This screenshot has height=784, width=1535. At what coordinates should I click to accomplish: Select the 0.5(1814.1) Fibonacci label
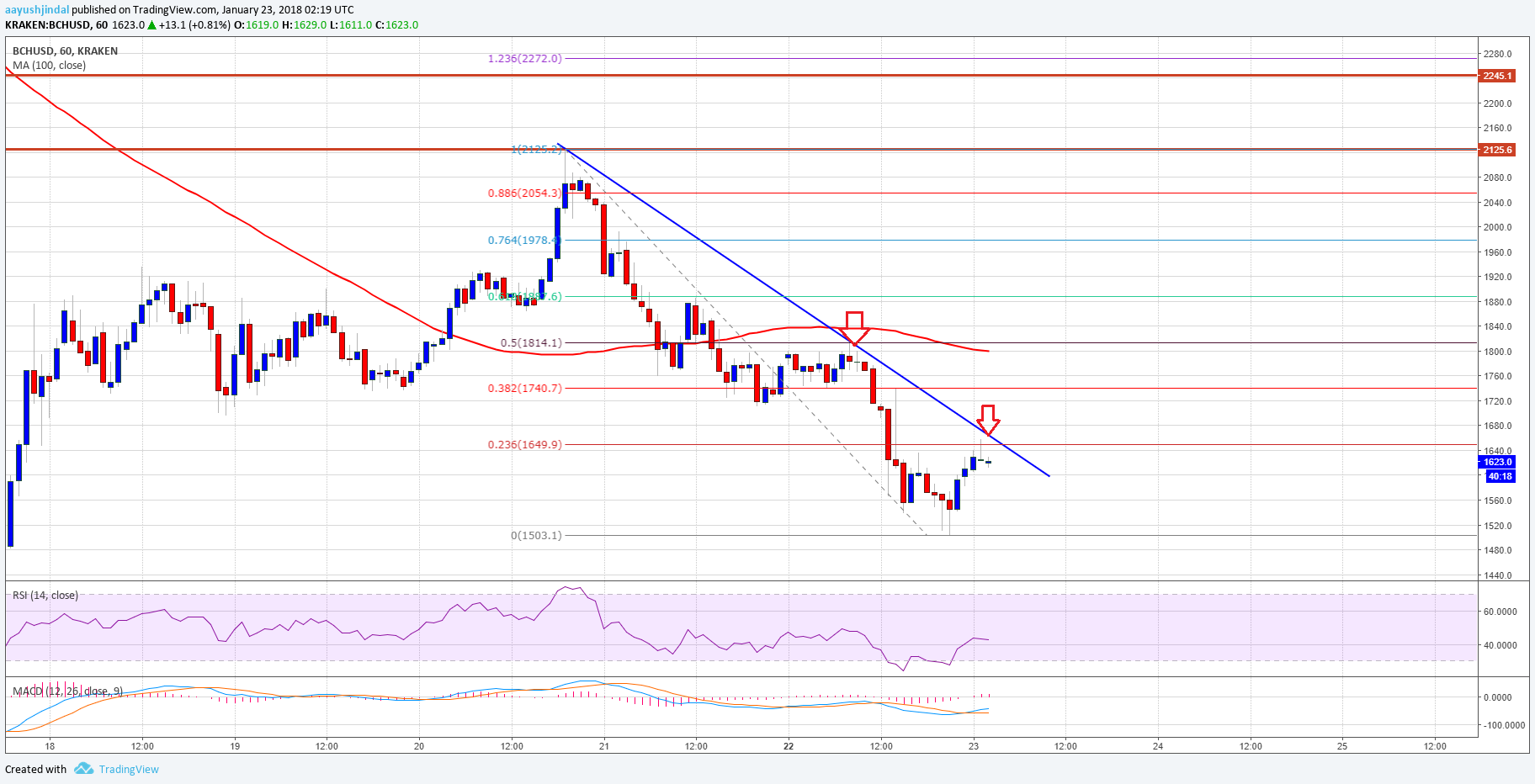531,342
